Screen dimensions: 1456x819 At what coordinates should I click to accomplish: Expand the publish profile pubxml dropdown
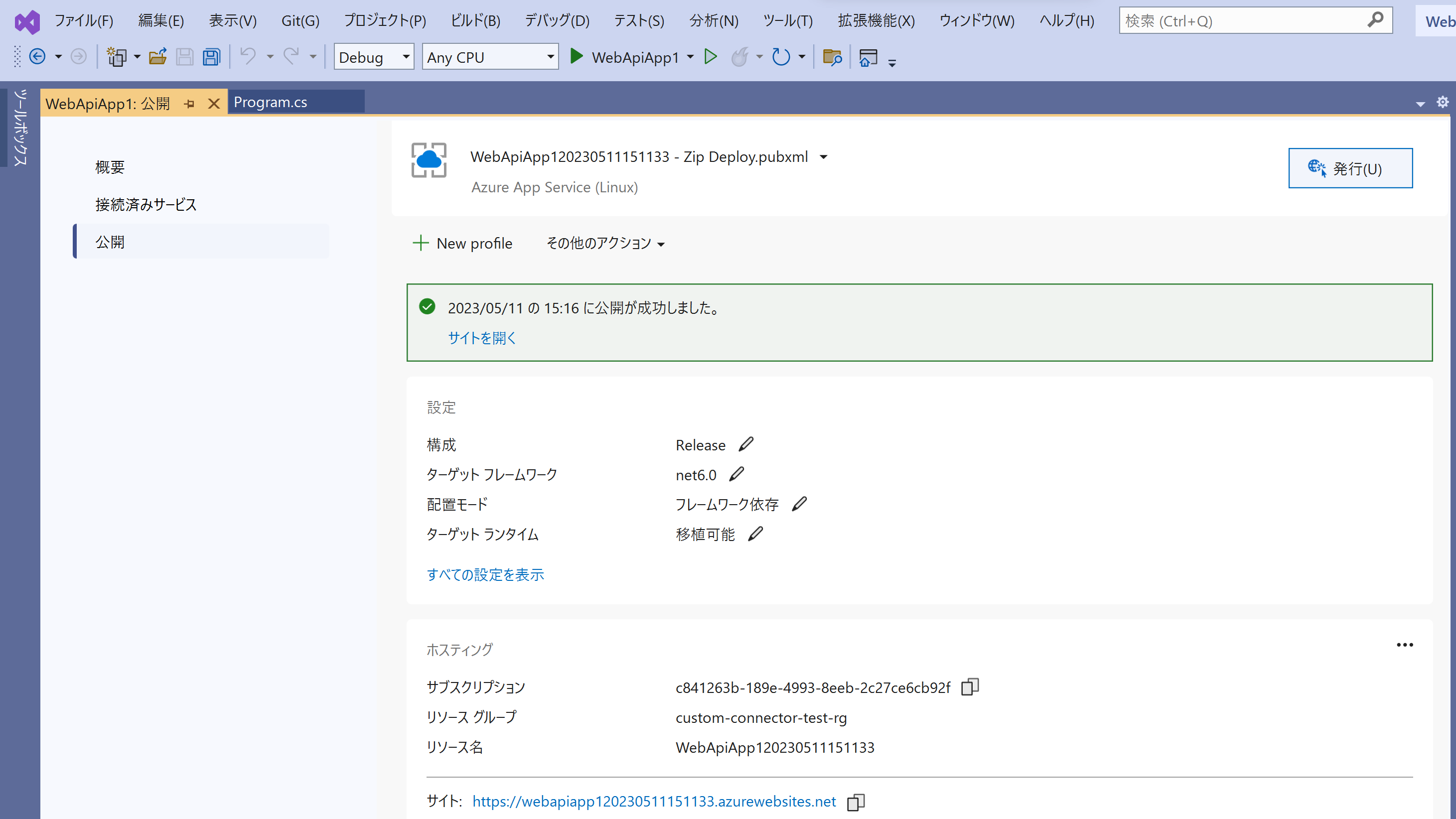click(x=824, y=157)
